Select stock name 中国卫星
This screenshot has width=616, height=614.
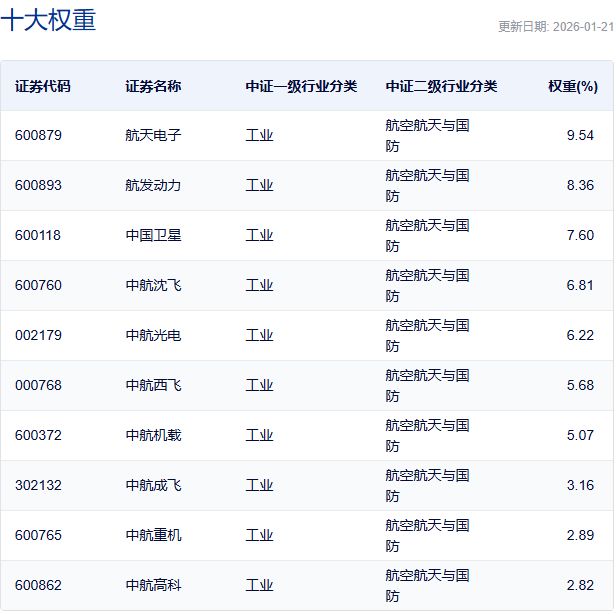point(153,235)
